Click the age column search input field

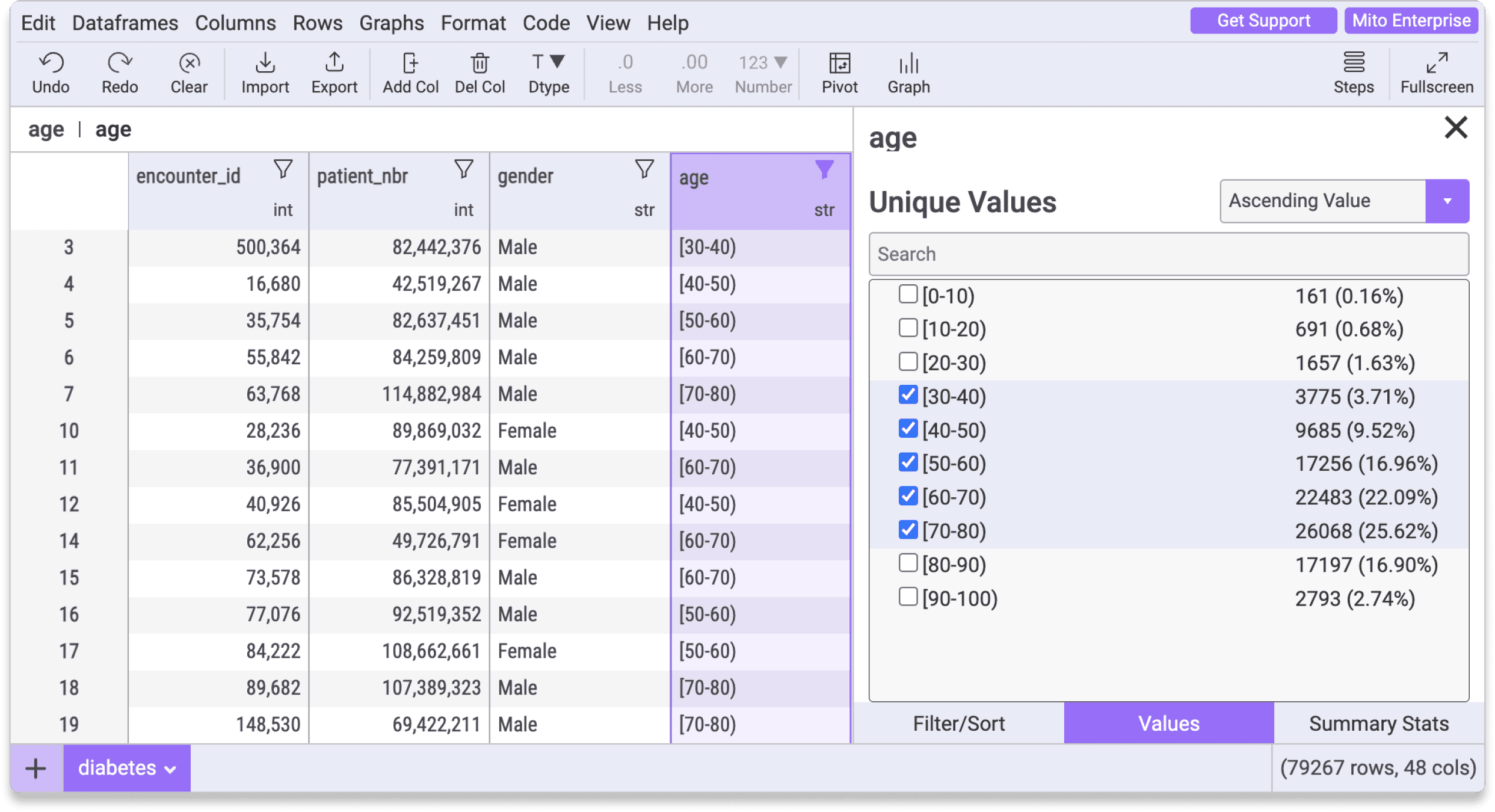[x=1167, y=253]
